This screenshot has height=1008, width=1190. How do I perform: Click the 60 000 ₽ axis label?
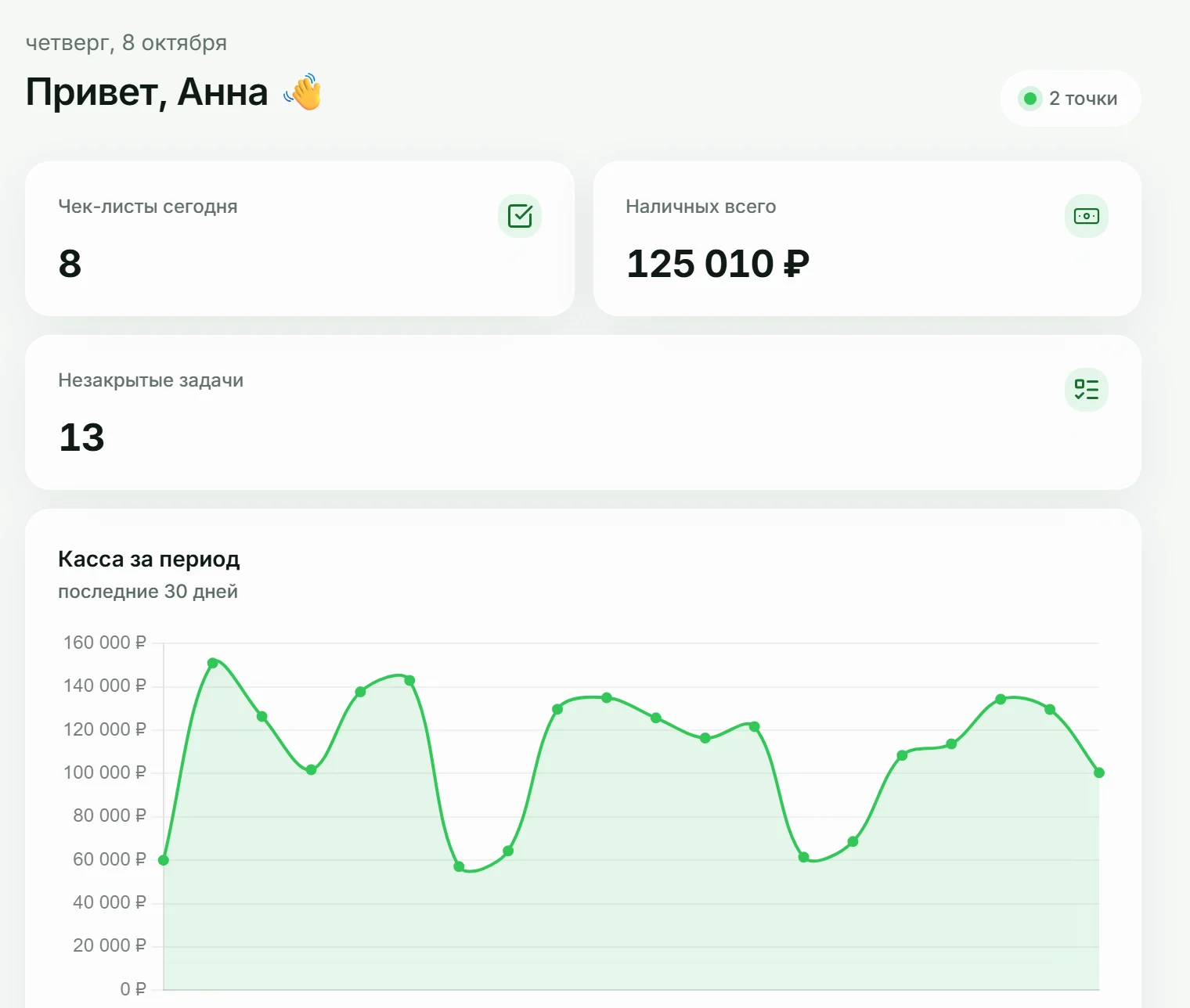tap(110, 859)
